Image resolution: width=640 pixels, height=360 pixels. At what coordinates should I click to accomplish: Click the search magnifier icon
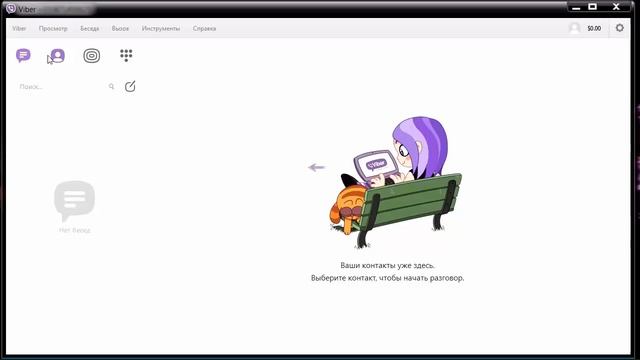coord(111,87)
